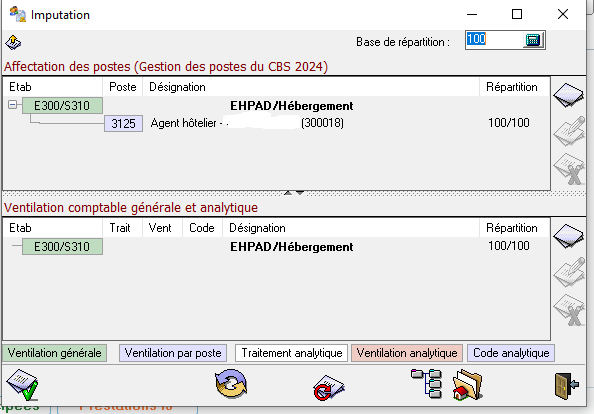Open the calculator next to Base de répartition
594x414 pixels.
[533, 40]
